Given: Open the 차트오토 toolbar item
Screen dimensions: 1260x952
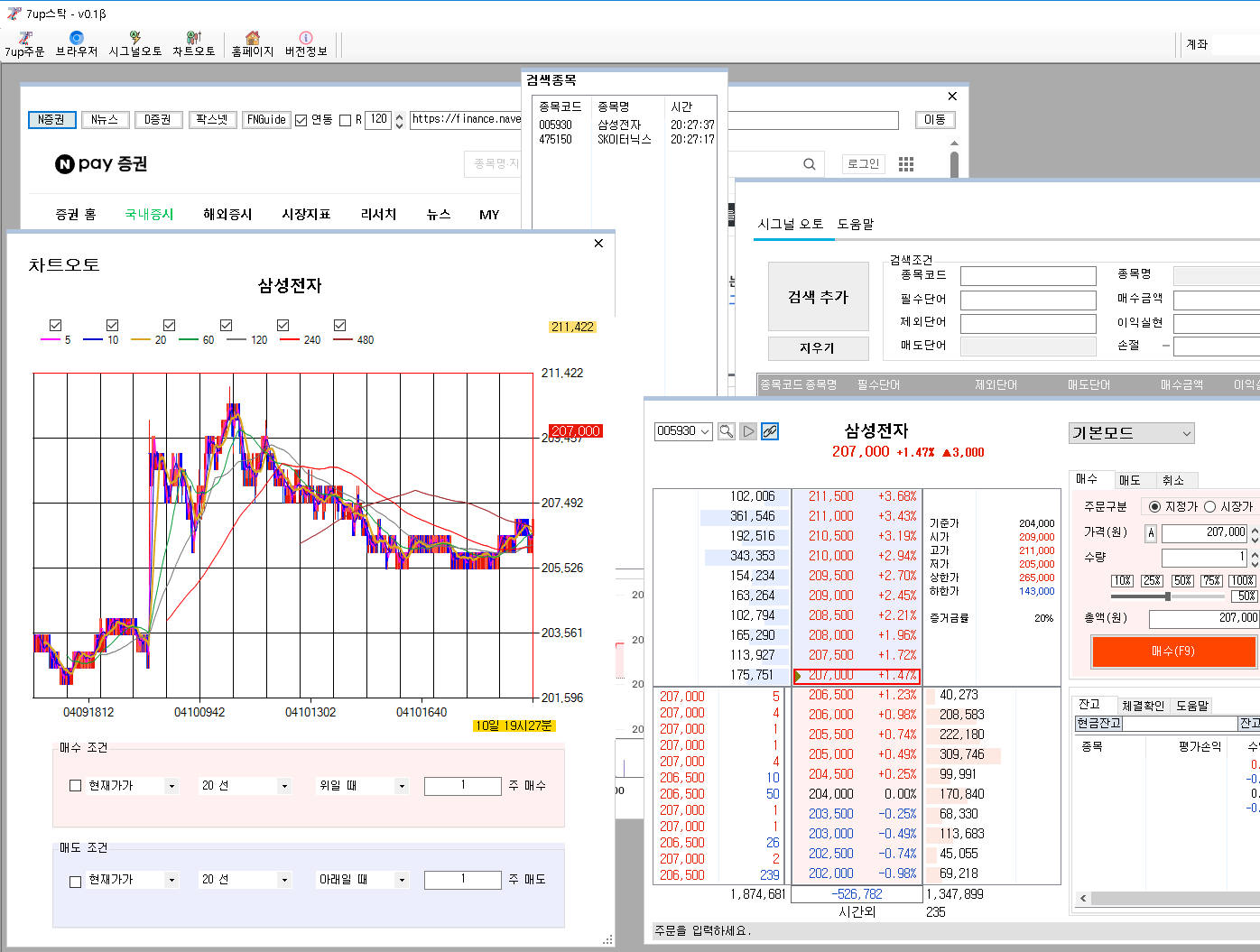Looking at the screenshot, I should click(x=194, y=44).
